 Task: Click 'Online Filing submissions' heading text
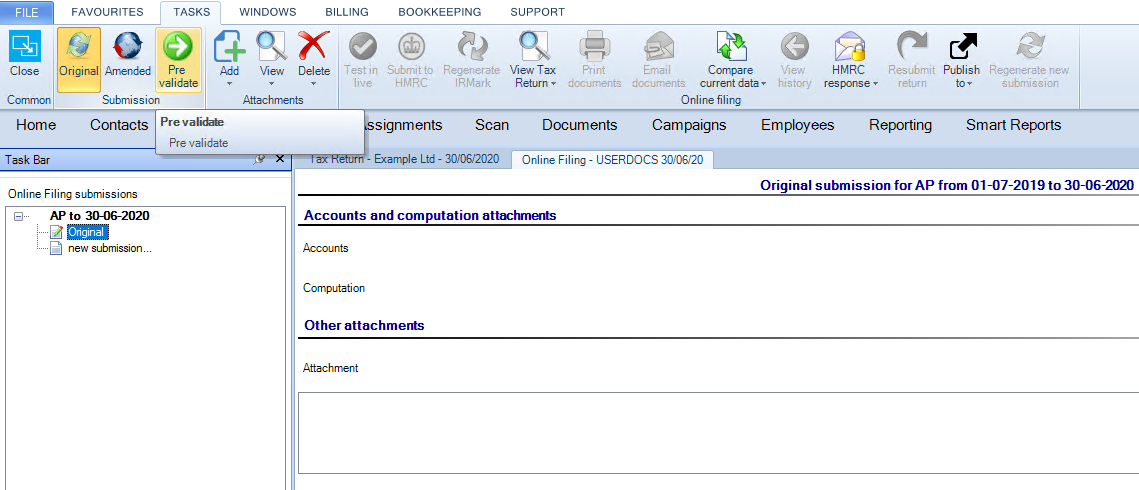tap(73, 194)
